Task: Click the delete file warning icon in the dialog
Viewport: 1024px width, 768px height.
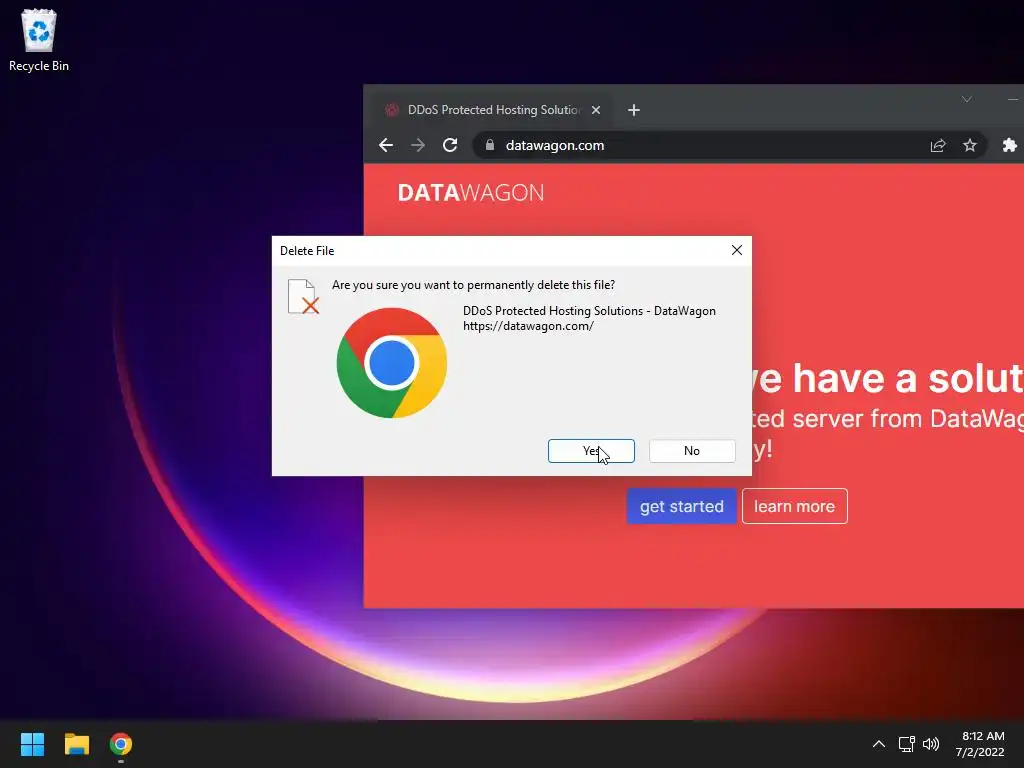Action: point(303,296)
